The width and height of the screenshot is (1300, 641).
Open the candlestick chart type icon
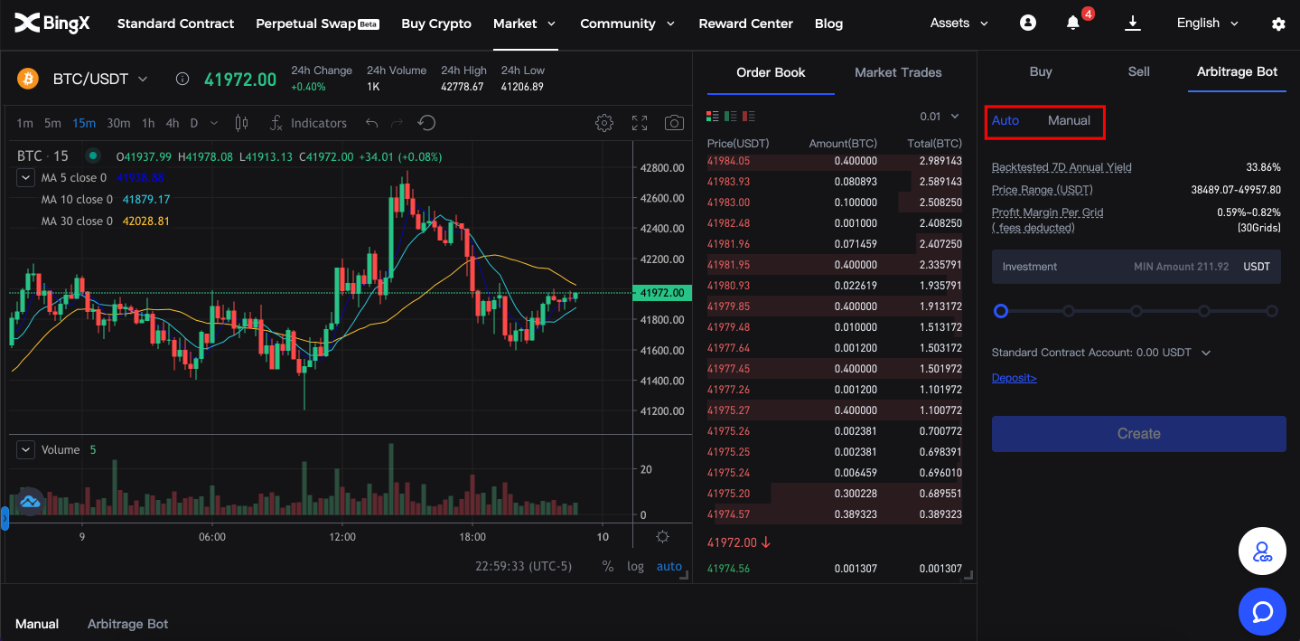click(241, 123)
